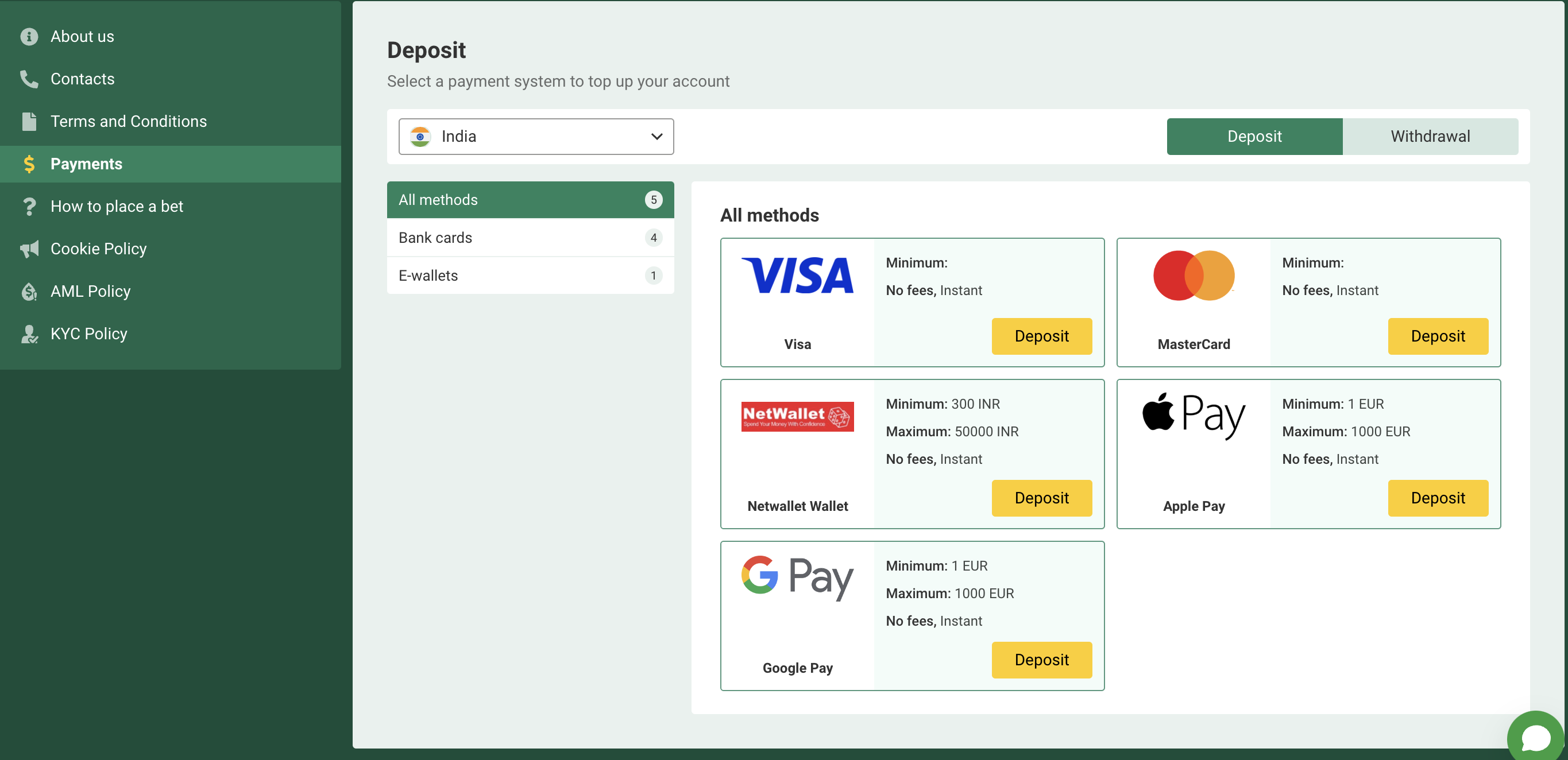1568x760 pixels.
Task: Select the Bank cards filter
Action: (x=530, y=238)
